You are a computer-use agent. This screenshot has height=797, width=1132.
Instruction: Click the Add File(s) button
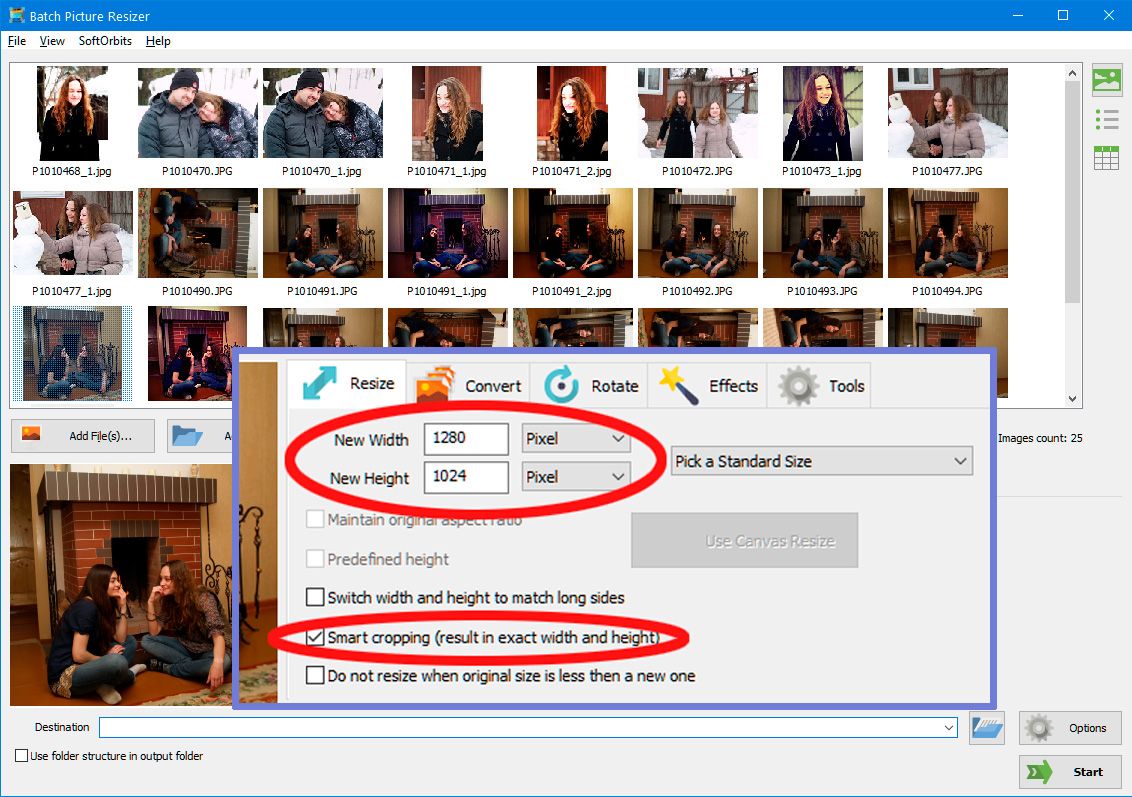tap(82, 436)
